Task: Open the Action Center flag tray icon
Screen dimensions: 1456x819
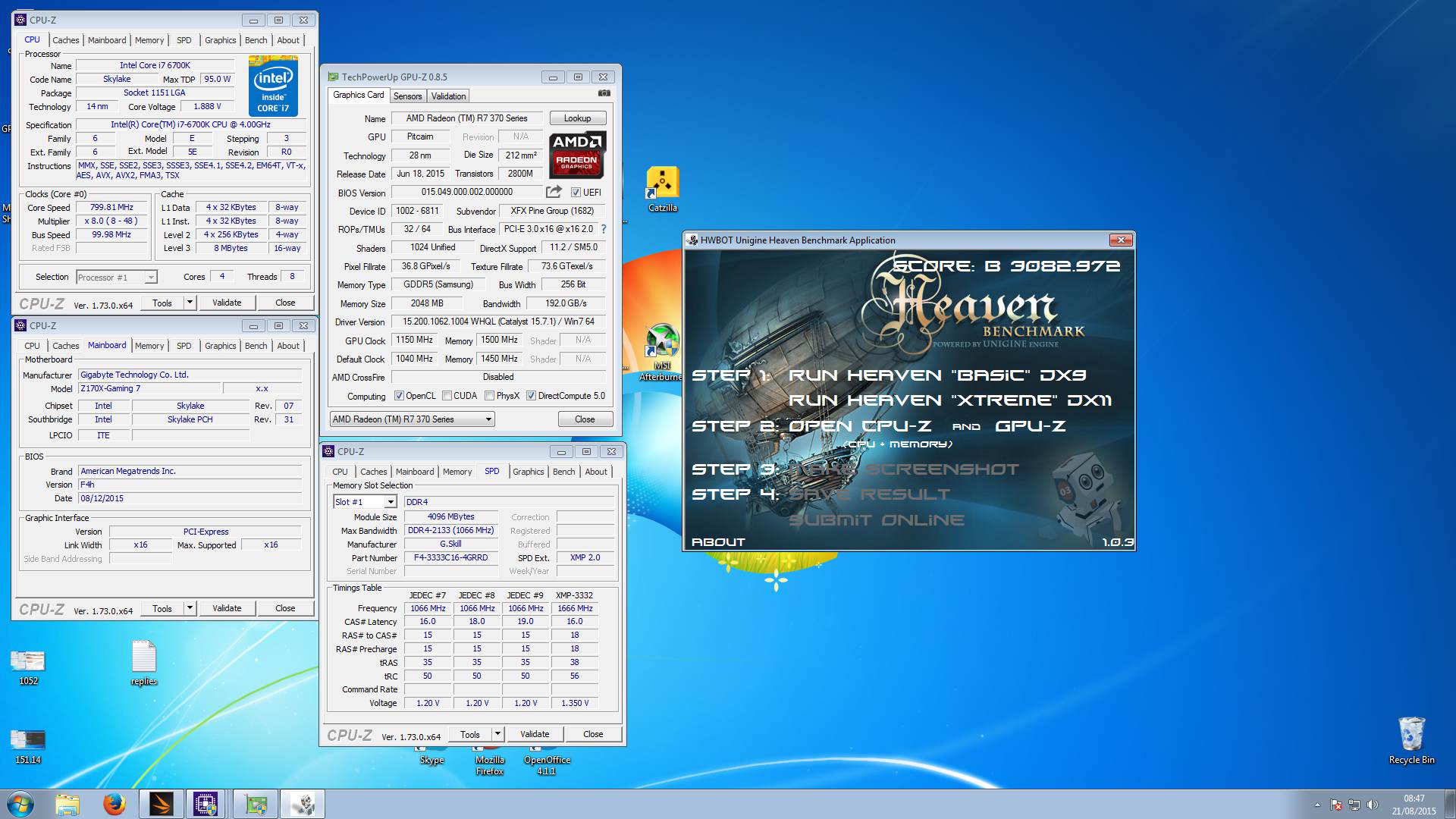Action: coord(1336,805)
